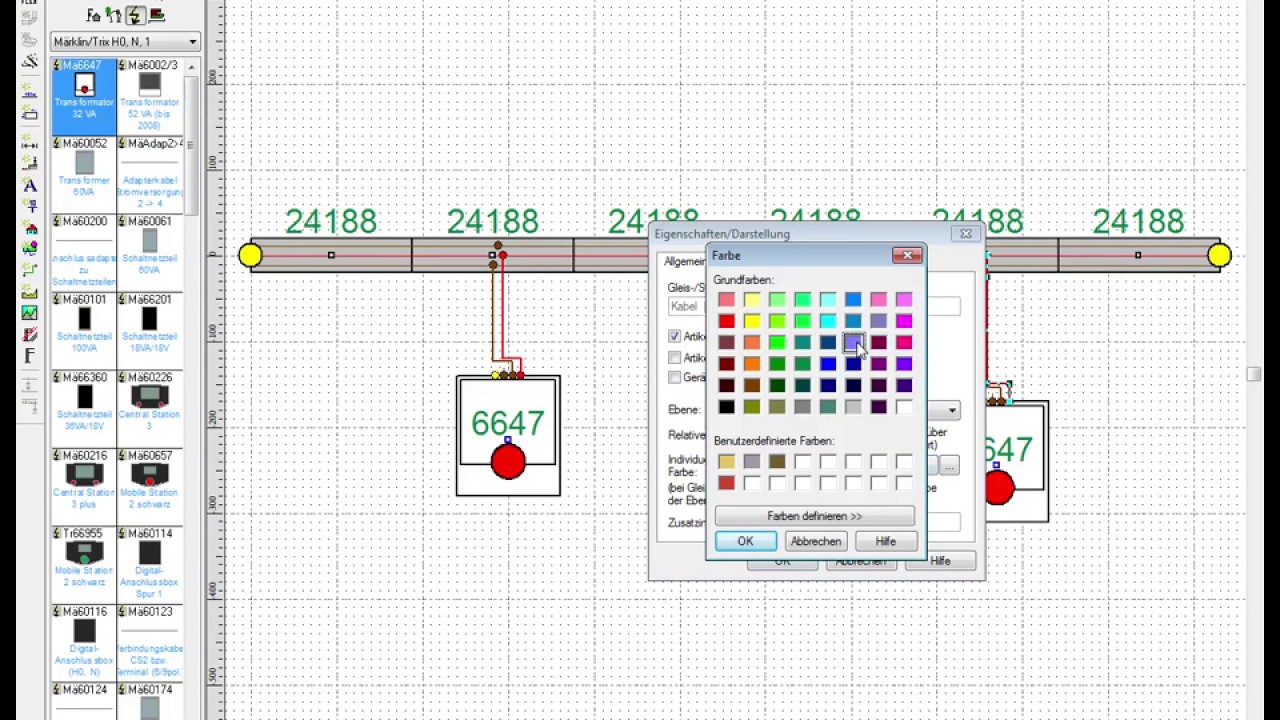1280x720 pixels.
Task: Pick Mä66360 Schaltnetzteil 36VA/18V item
Action: 84,409
